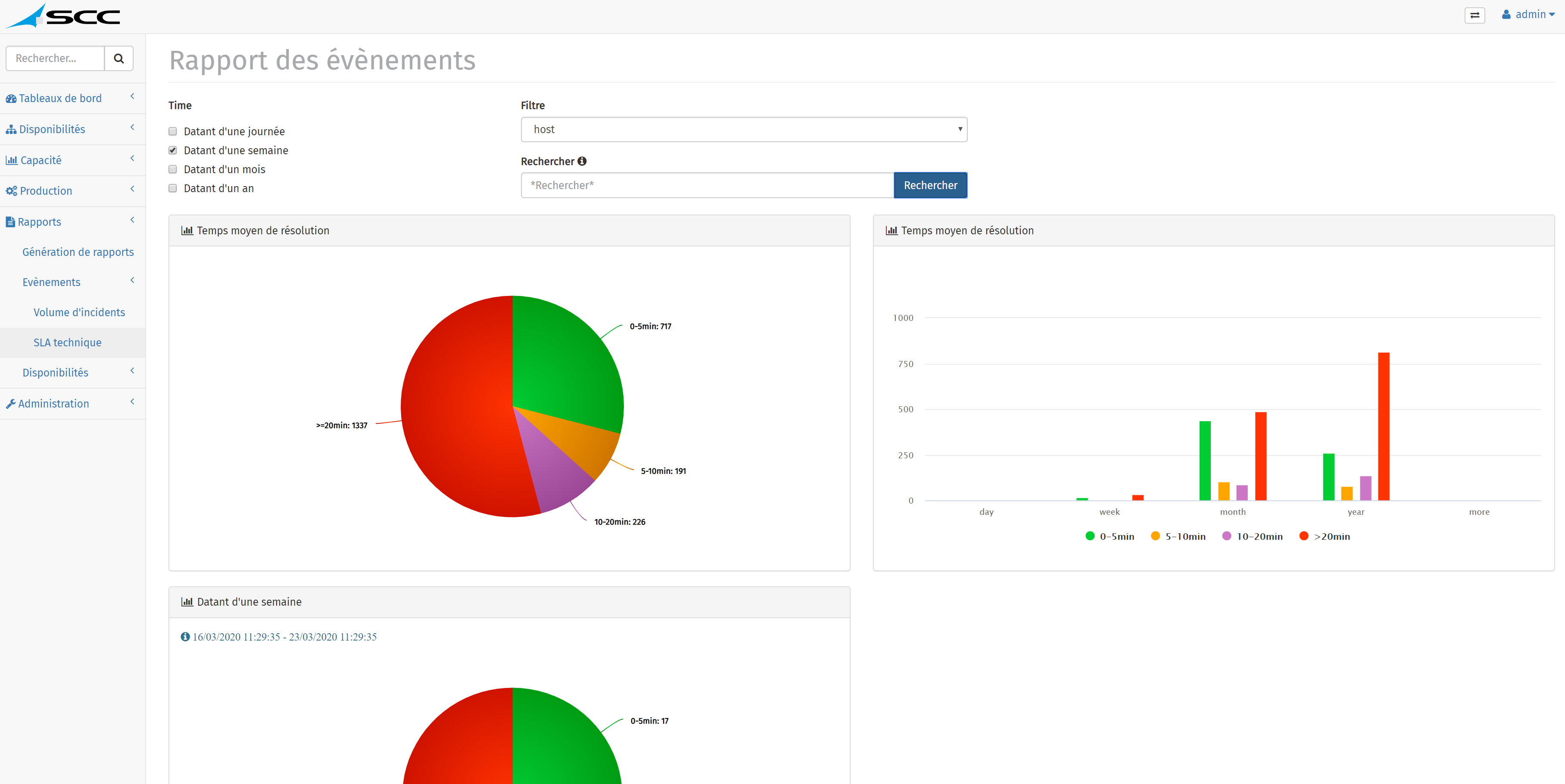Click the Production menu link
1565x784 pixels.
(46, 191)
